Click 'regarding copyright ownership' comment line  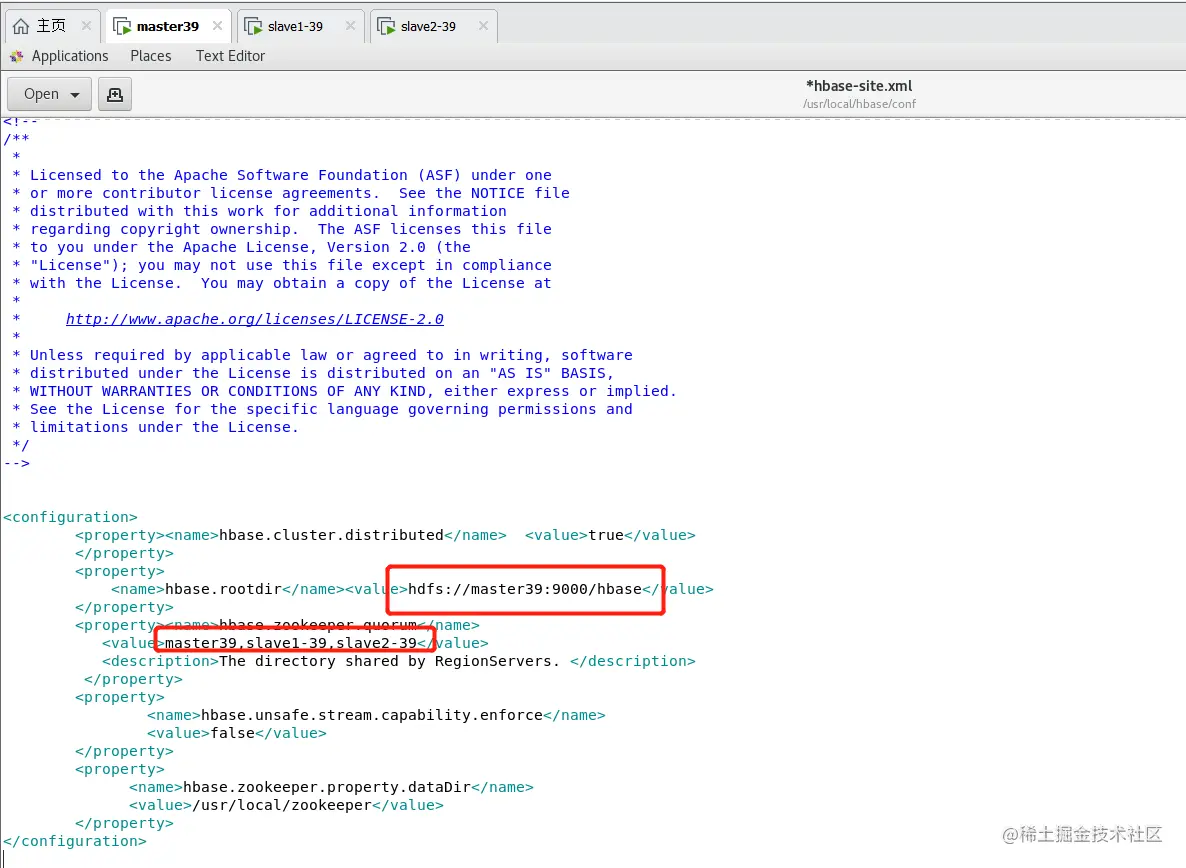(x=282, y=229)
